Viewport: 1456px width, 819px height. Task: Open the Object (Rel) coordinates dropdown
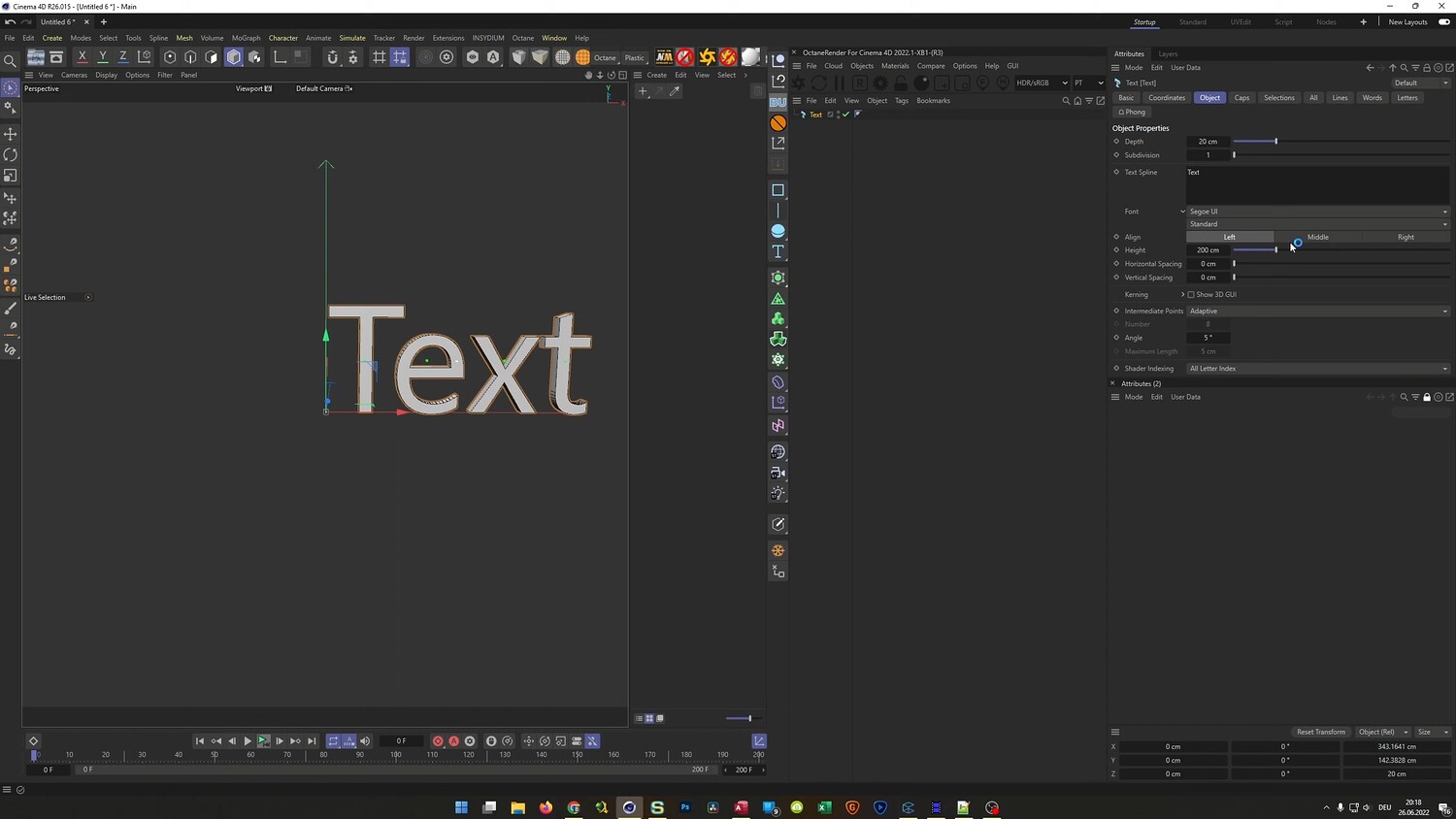(x=1382, y=732)
